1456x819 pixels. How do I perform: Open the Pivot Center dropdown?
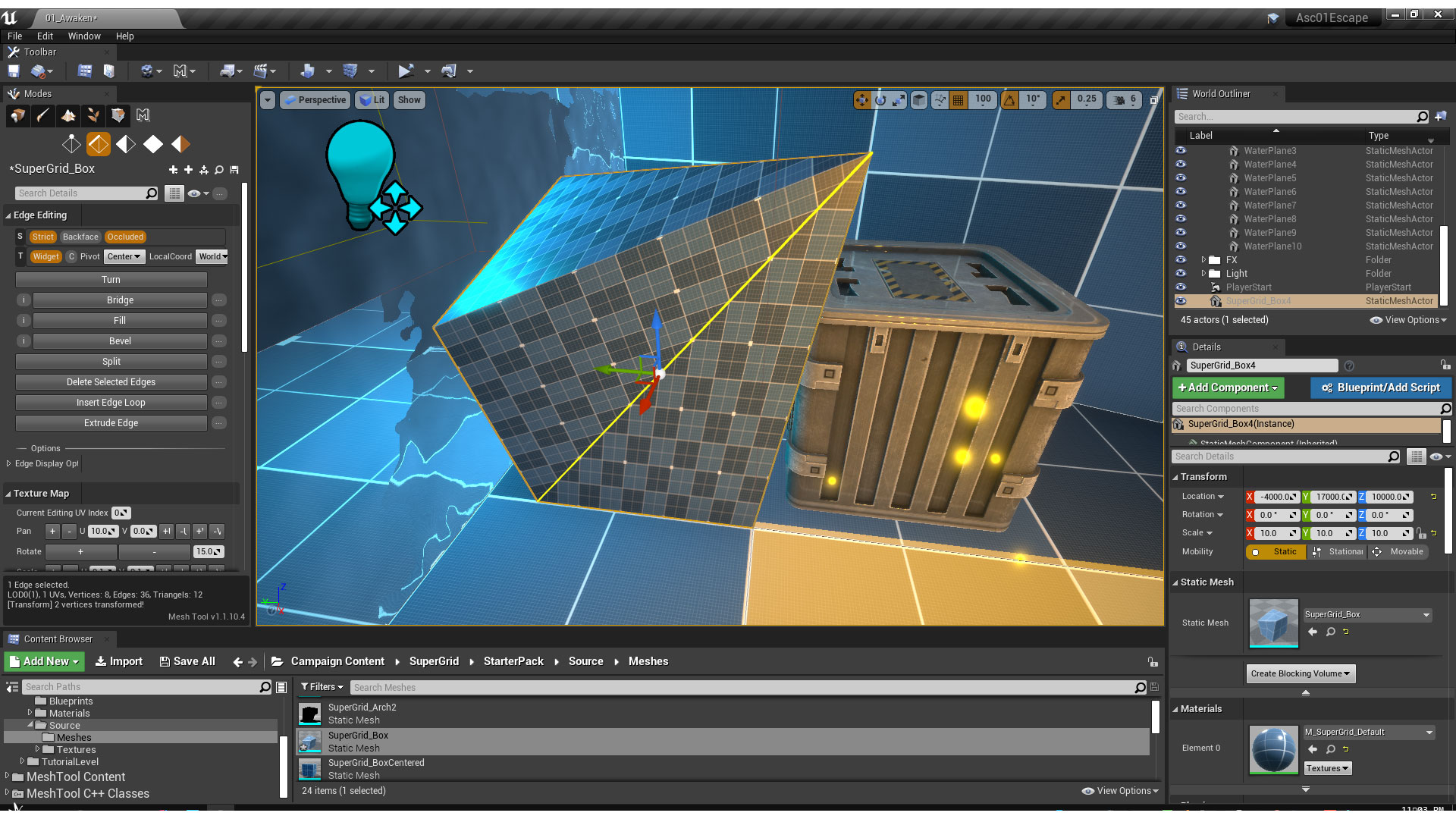coord(124,257)
